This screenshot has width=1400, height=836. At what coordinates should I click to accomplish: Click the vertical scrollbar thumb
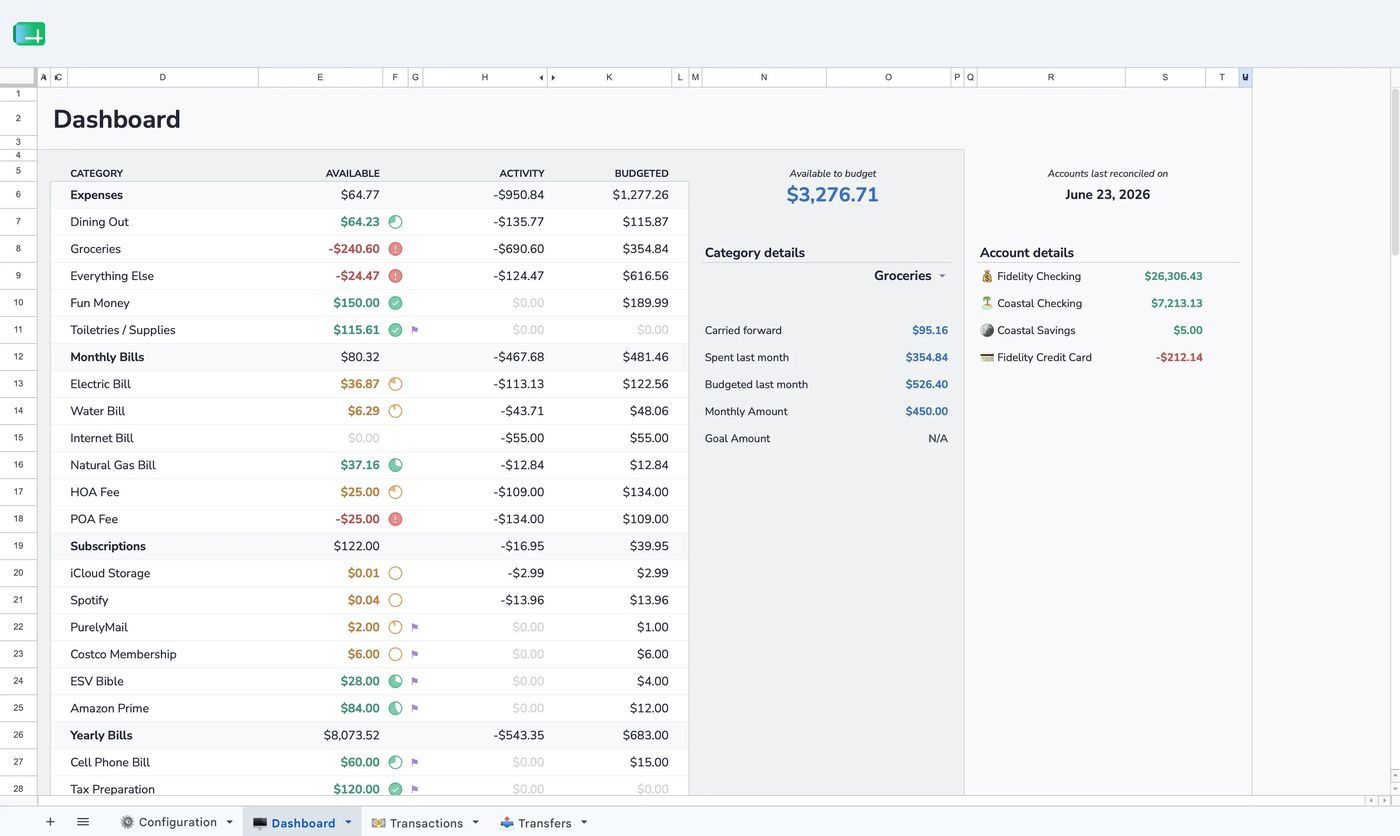click(x=1394, y=170)
